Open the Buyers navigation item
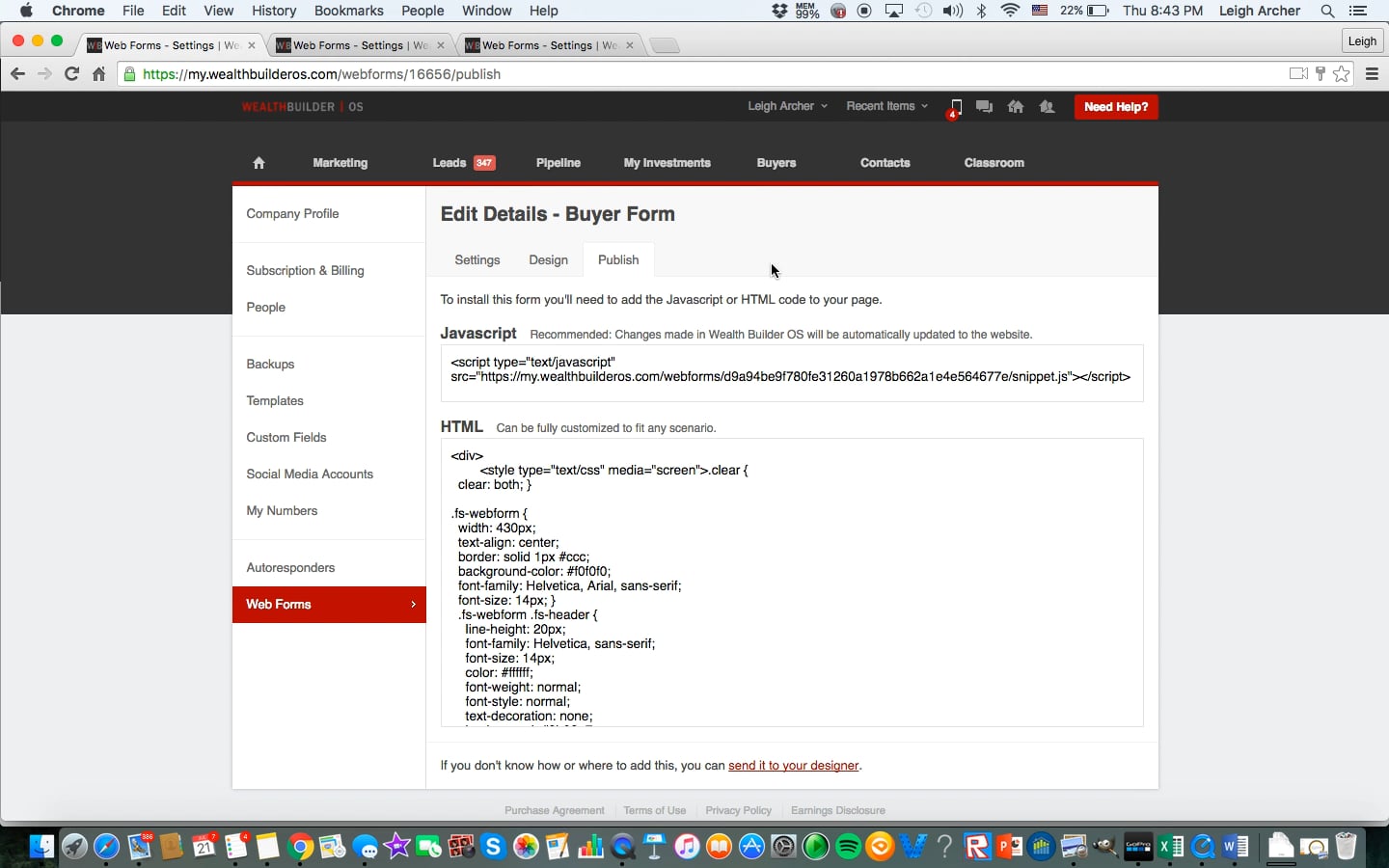The width and height of the screenshot is (1389, 868). (x=776, y=163)
